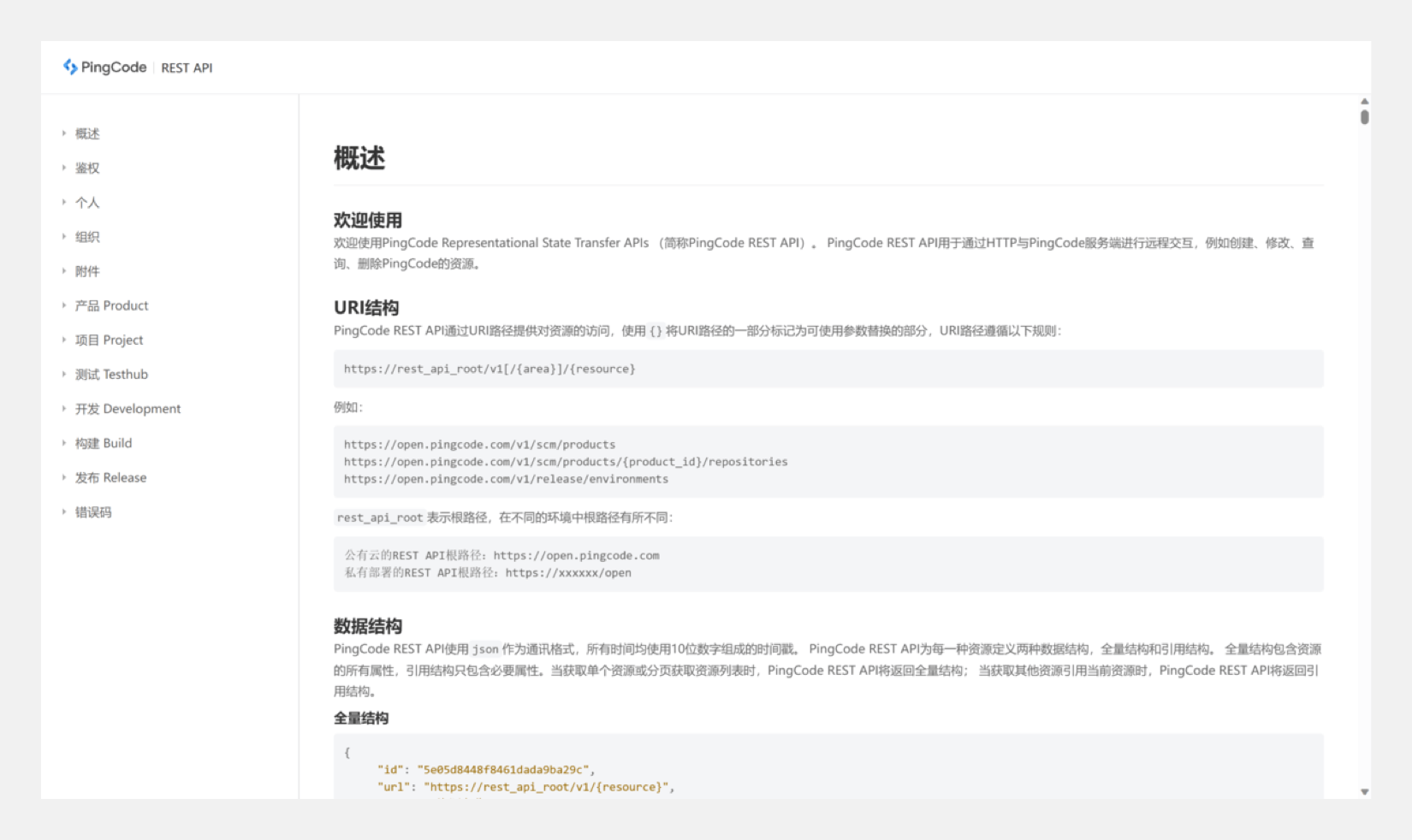The width and height of the screenshot is (1412, 840).
Task: Click the REST API header title
Action: point(187,68)
